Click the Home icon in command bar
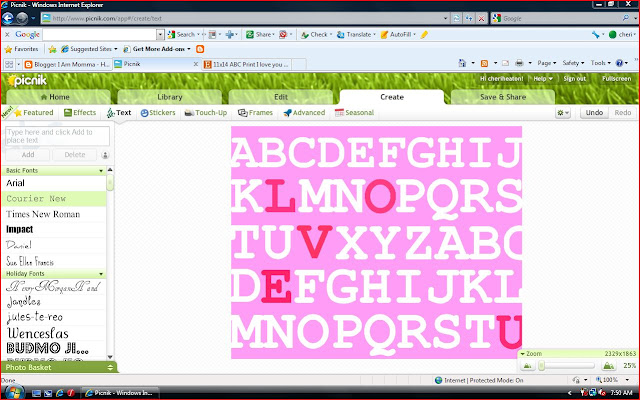The image size is (640, 400). [x=462, y=63]
